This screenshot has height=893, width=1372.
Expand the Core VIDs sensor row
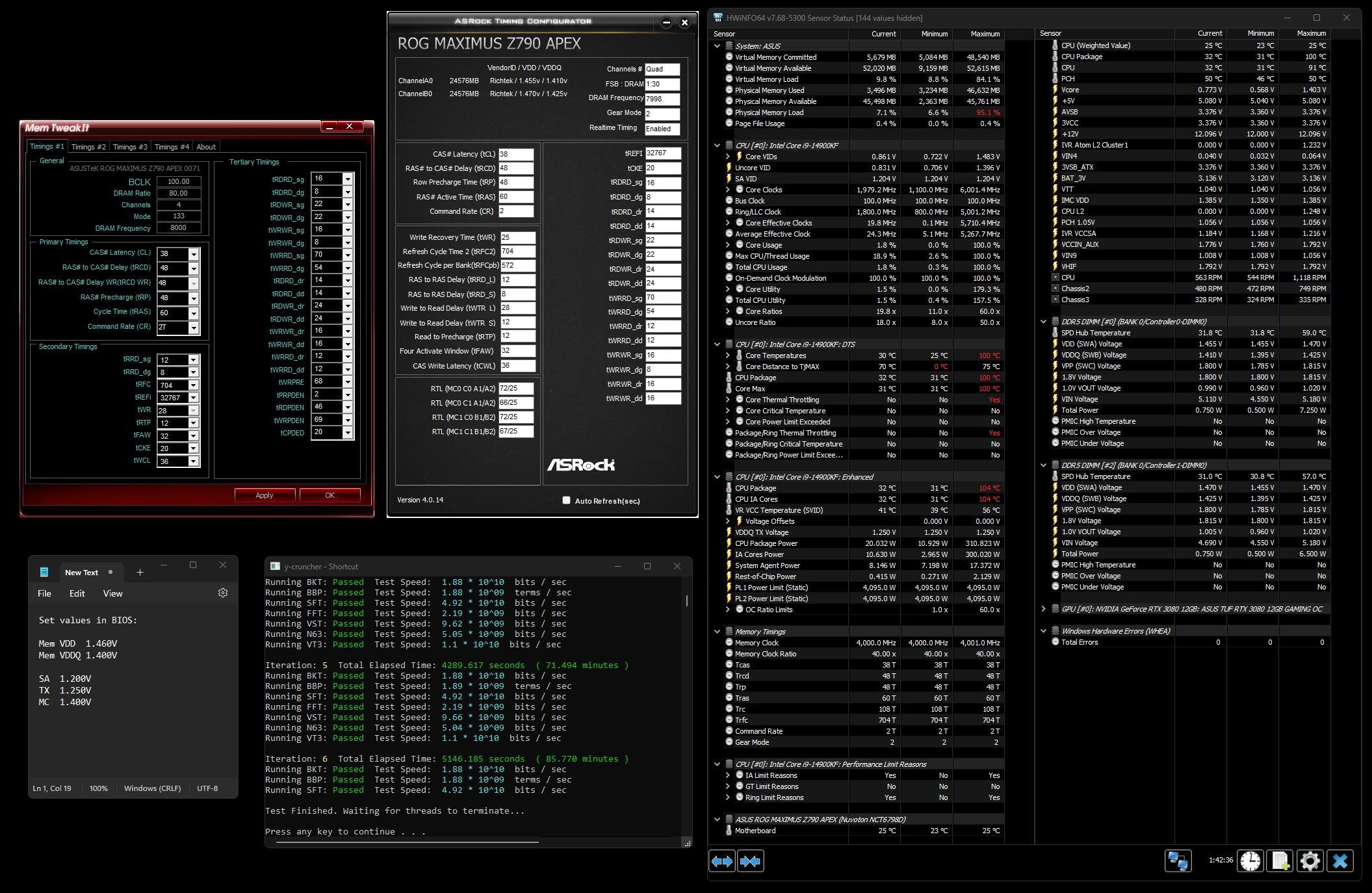(728, 157)
